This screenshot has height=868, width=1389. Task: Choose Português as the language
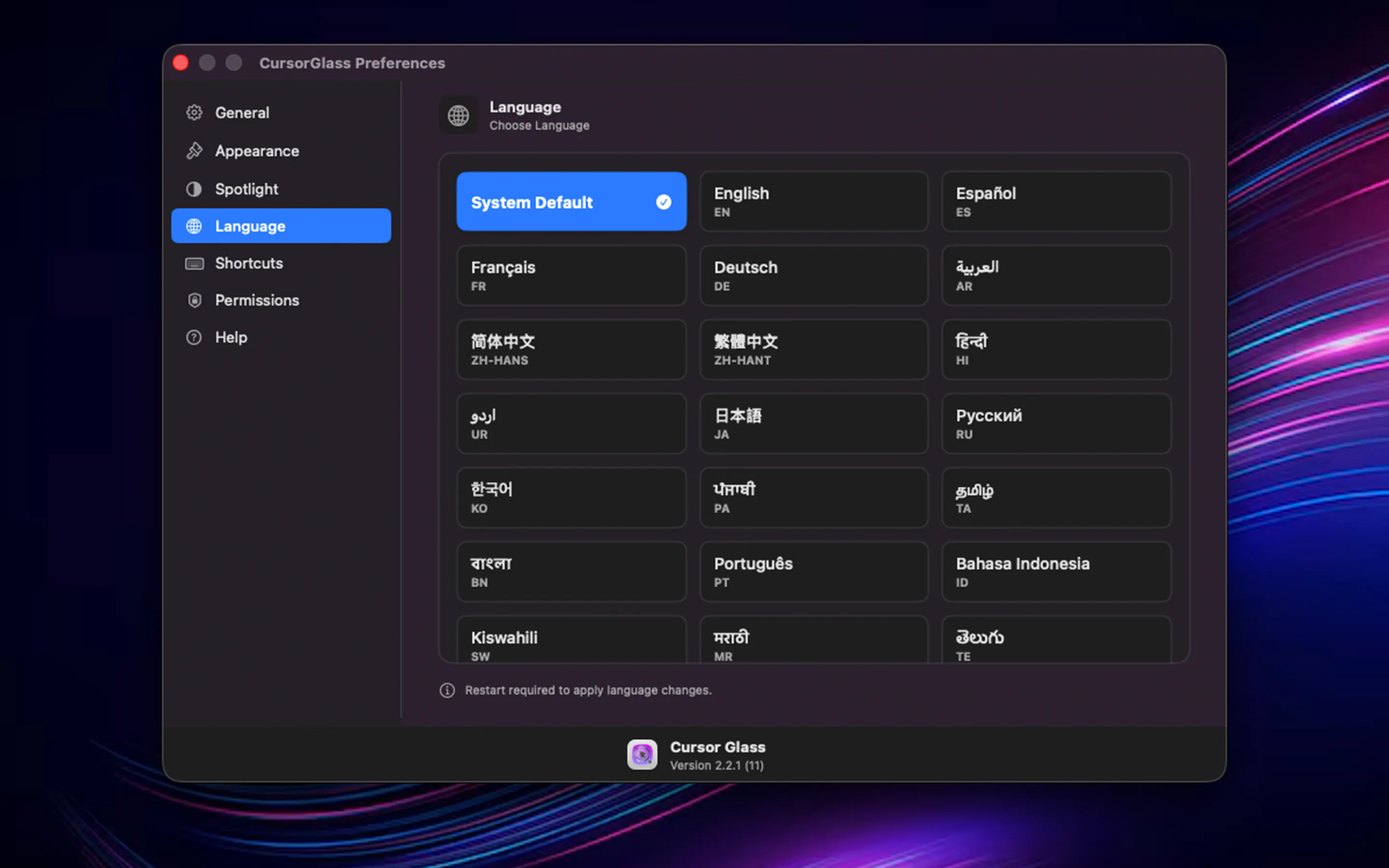coord(814,572)
